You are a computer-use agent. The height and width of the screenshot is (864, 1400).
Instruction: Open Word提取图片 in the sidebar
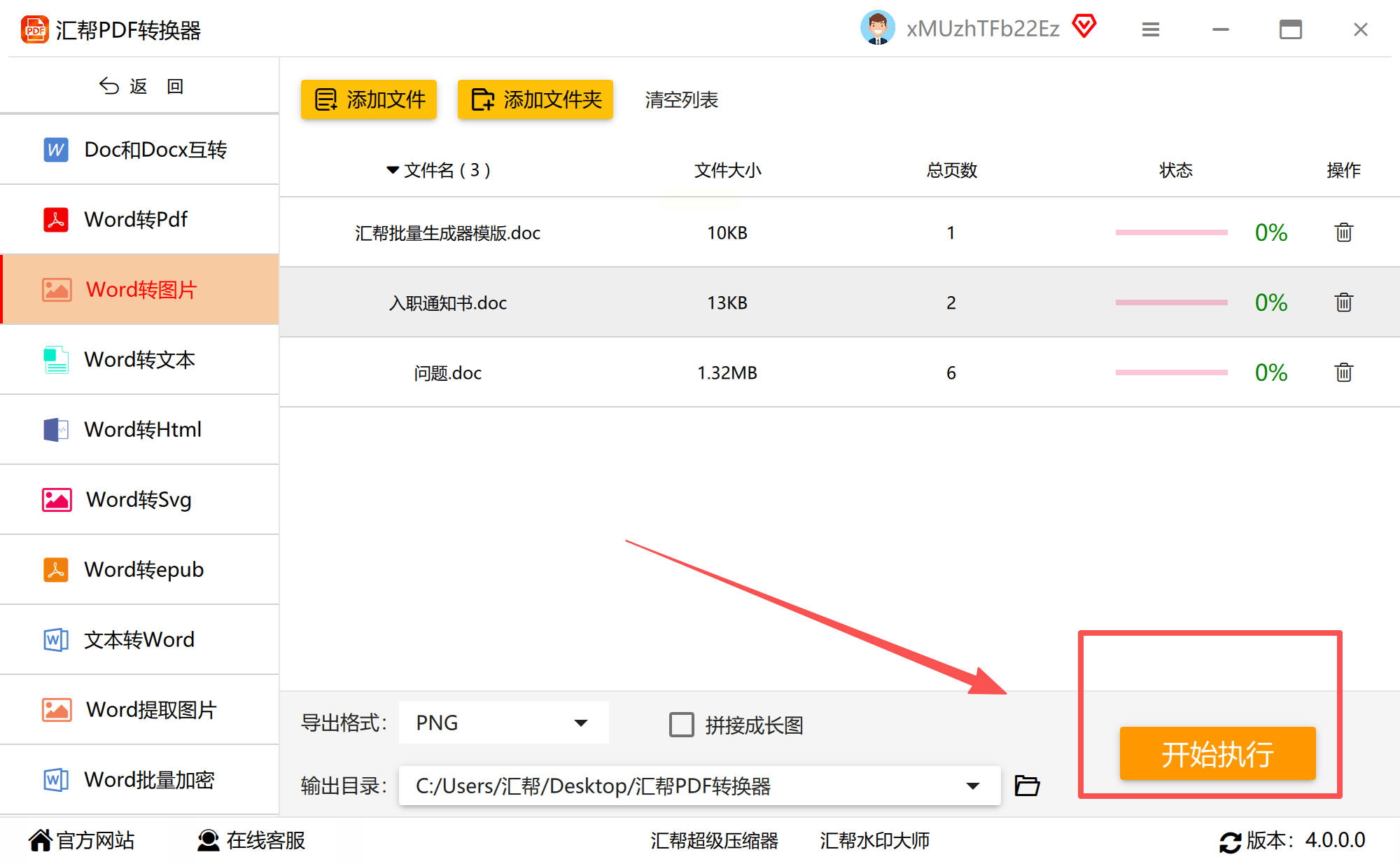coord(150,709)
